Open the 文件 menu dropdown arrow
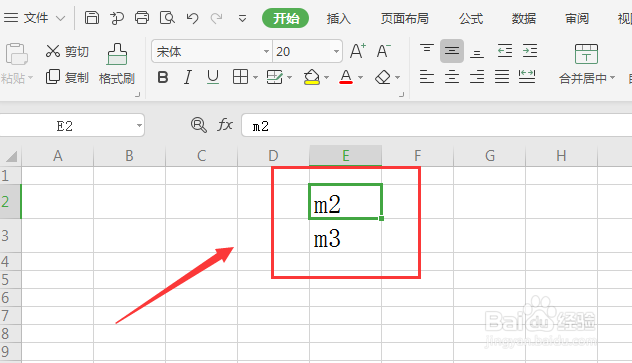 60,18
